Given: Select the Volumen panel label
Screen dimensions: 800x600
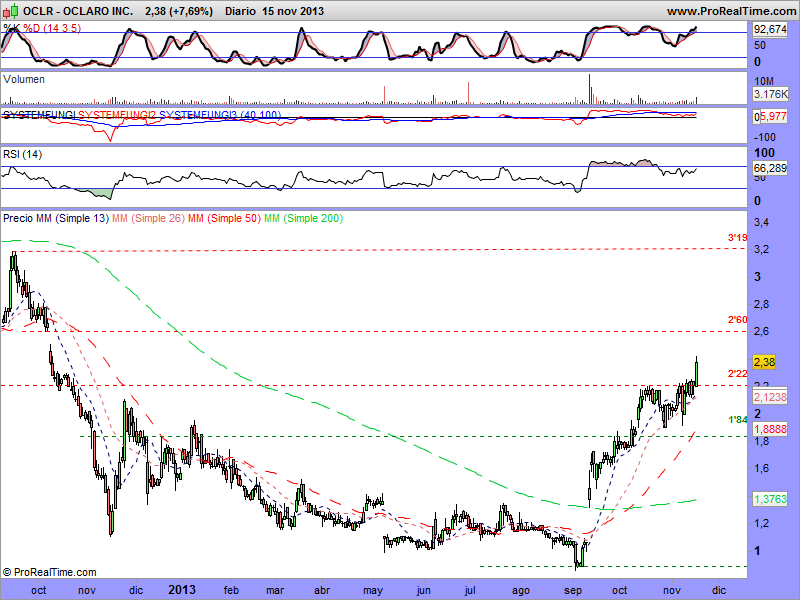Looking at the screenshot, I should [23, 79].
